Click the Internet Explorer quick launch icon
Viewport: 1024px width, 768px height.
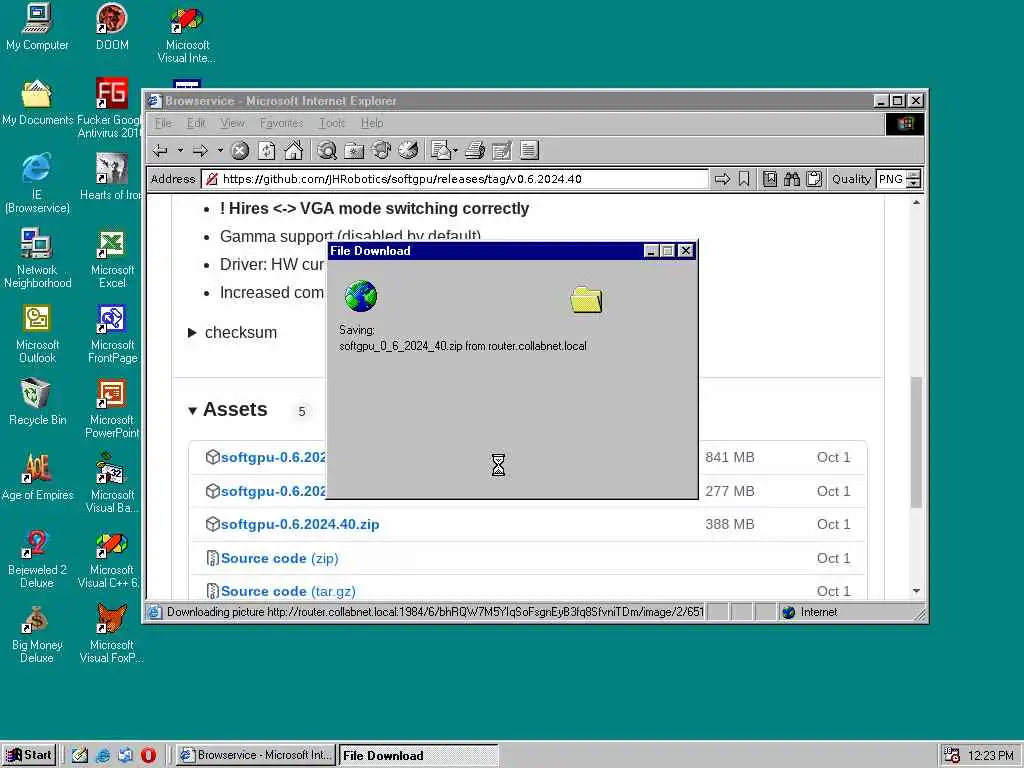pos(103,755)
